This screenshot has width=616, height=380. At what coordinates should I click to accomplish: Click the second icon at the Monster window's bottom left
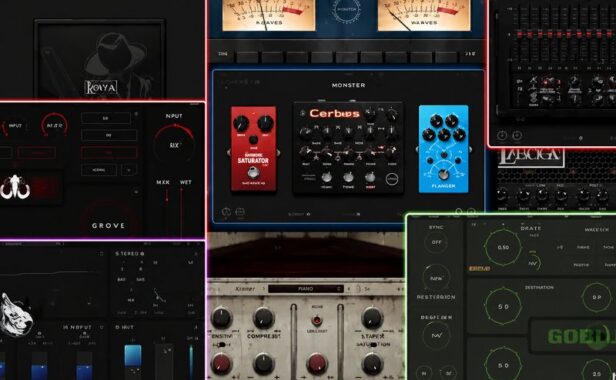pyautogui.click(x=240, y=212)
